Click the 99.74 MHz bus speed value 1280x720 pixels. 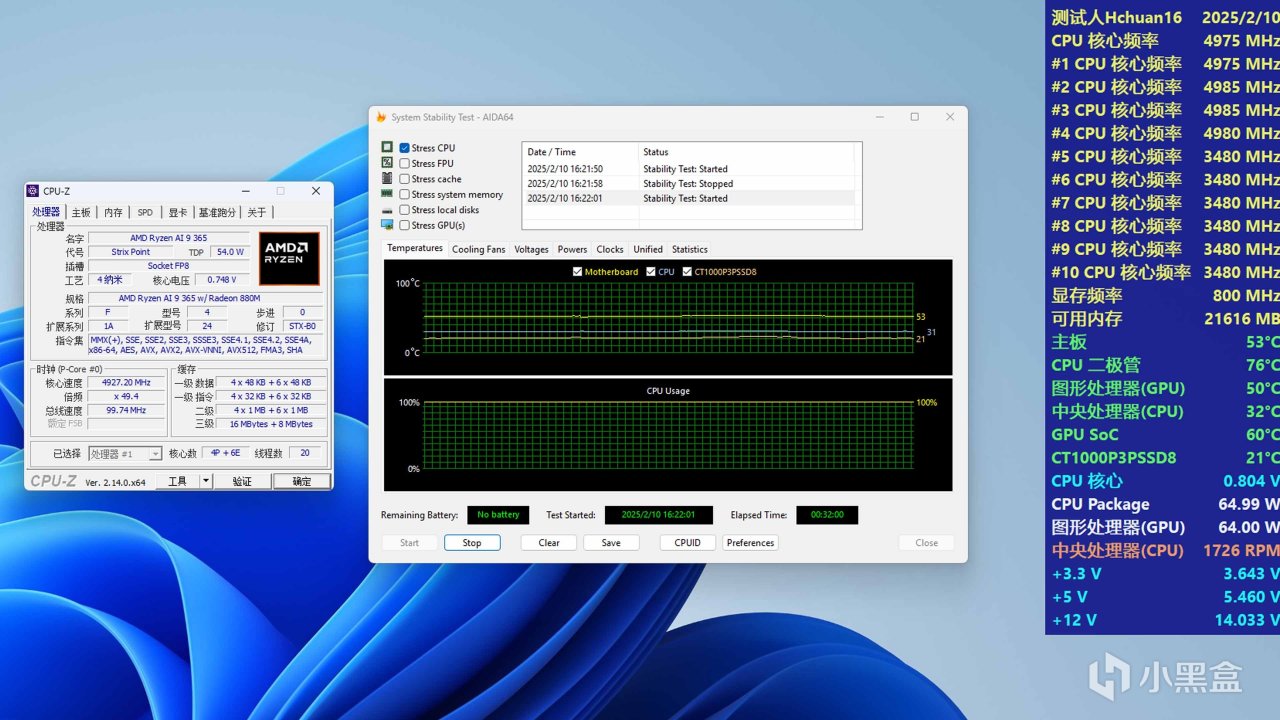[x=126, y=410]
